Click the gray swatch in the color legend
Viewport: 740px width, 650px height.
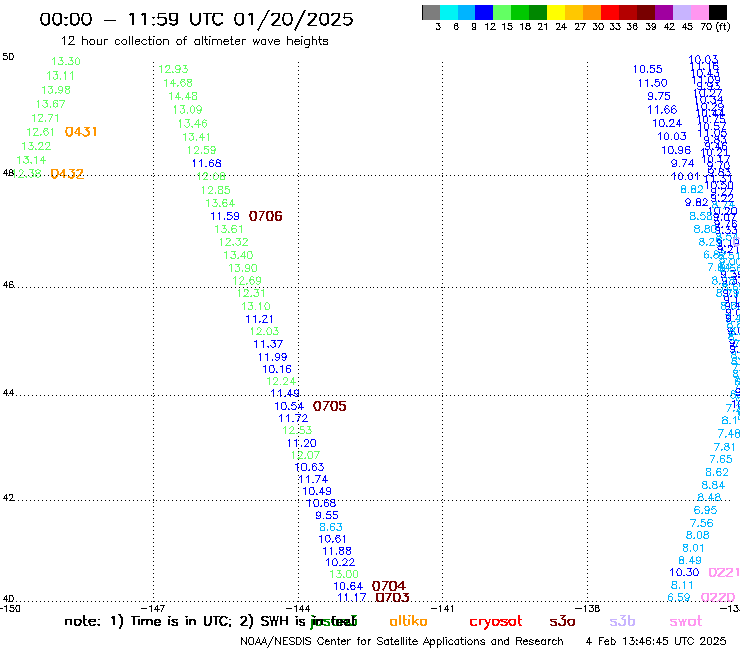pyautogui.click(x=431, y=12)
